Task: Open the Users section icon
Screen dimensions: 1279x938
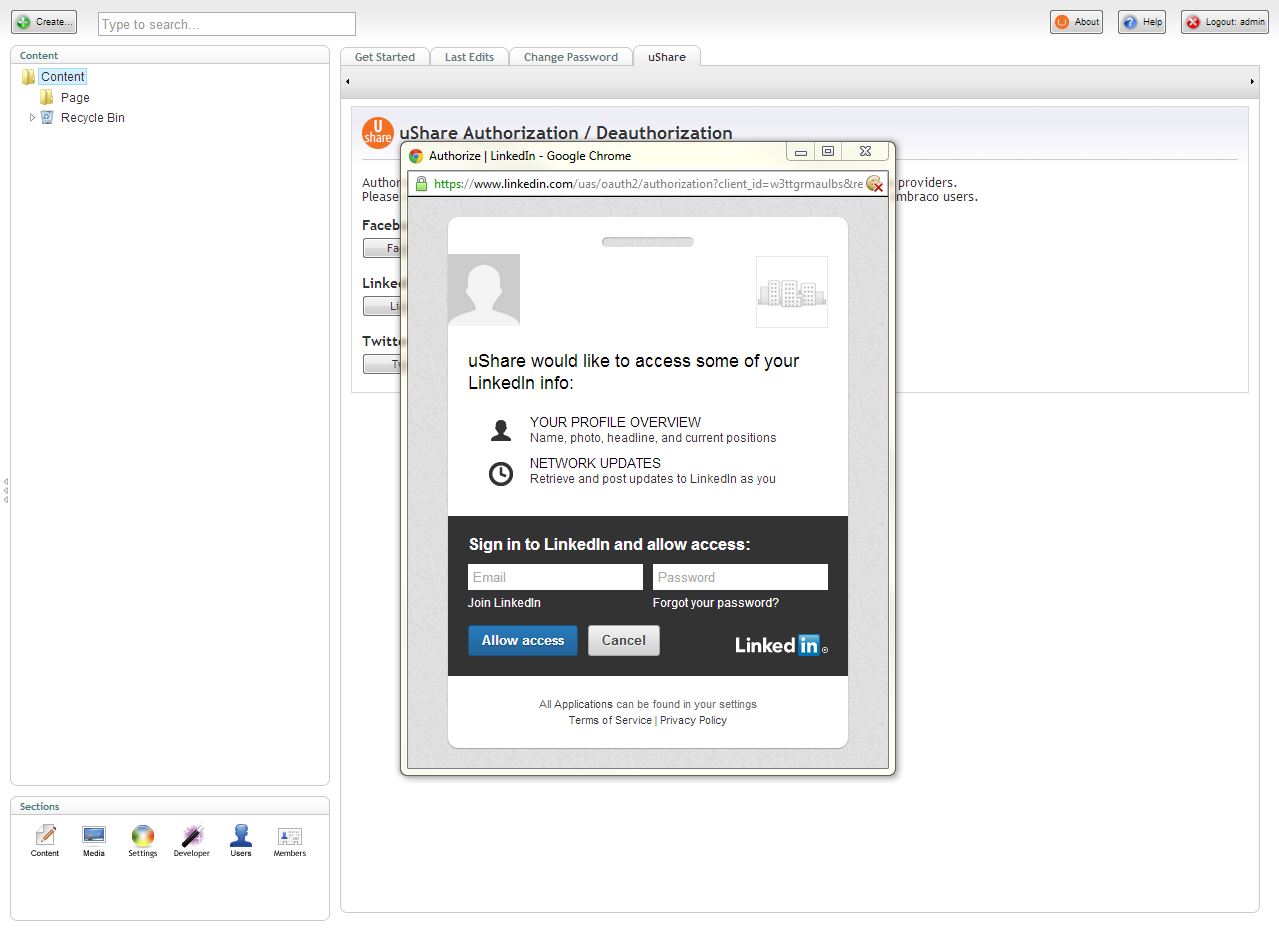Action: [241, 841]
